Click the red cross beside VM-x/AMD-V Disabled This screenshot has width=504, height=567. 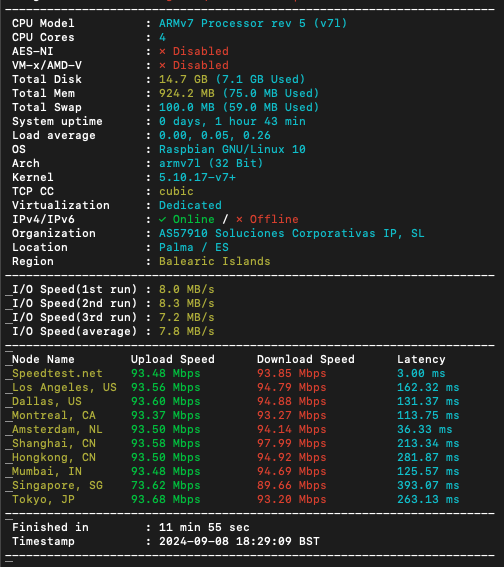pyautogui.click(x=162, y=66)
